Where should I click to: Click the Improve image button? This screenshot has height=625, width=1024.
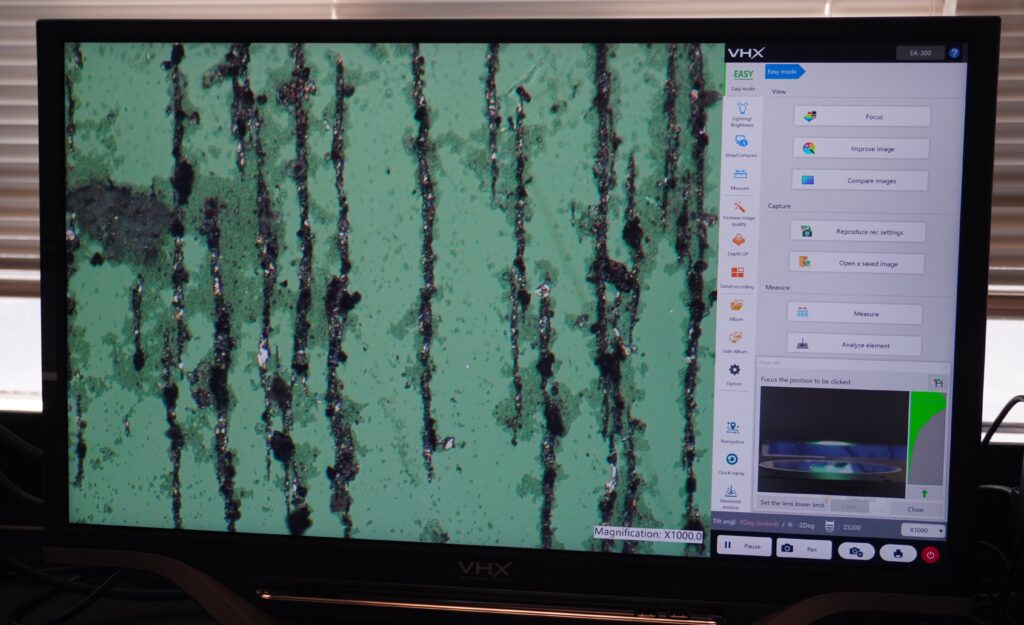(x=861, y=148)
